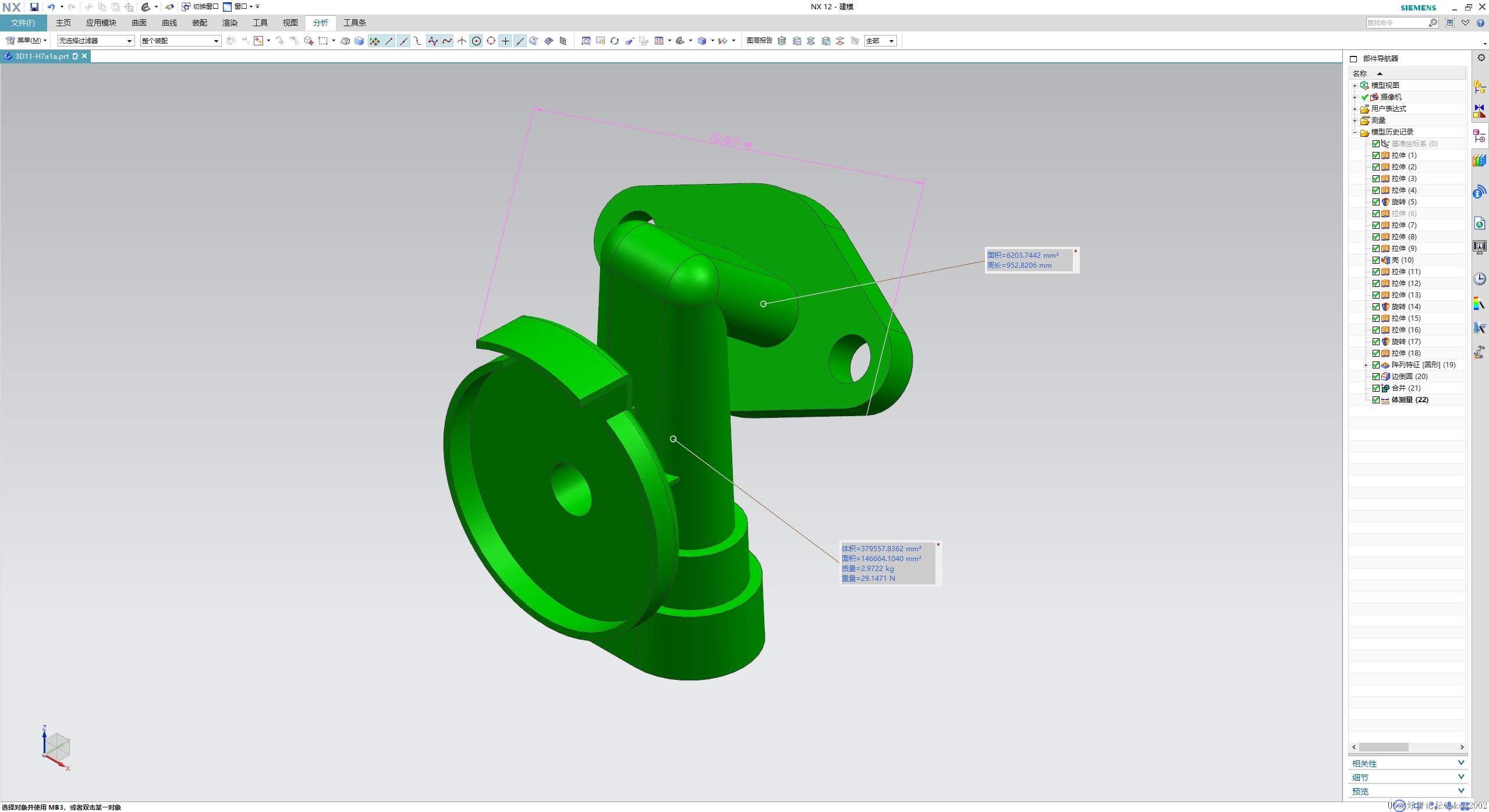Uncheck the 边倒圆 (20) feature checkbox
This screenshot has width=1489, height=812.
[x=1375, y=377]
